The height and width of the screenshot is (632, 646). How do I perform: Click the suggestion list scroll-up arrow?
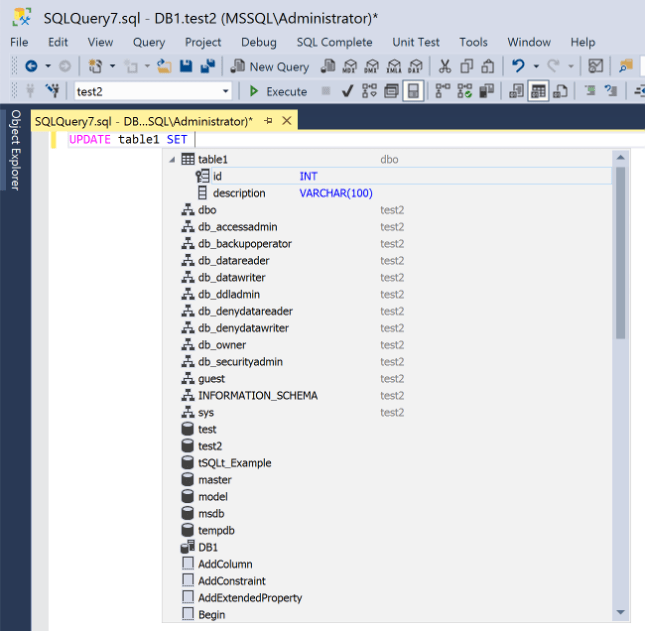620,157
